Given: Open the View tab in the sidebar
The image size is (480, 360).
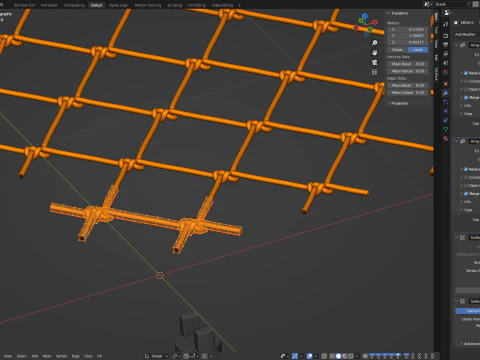Looking at the screenshot, I should click(436, 44).
